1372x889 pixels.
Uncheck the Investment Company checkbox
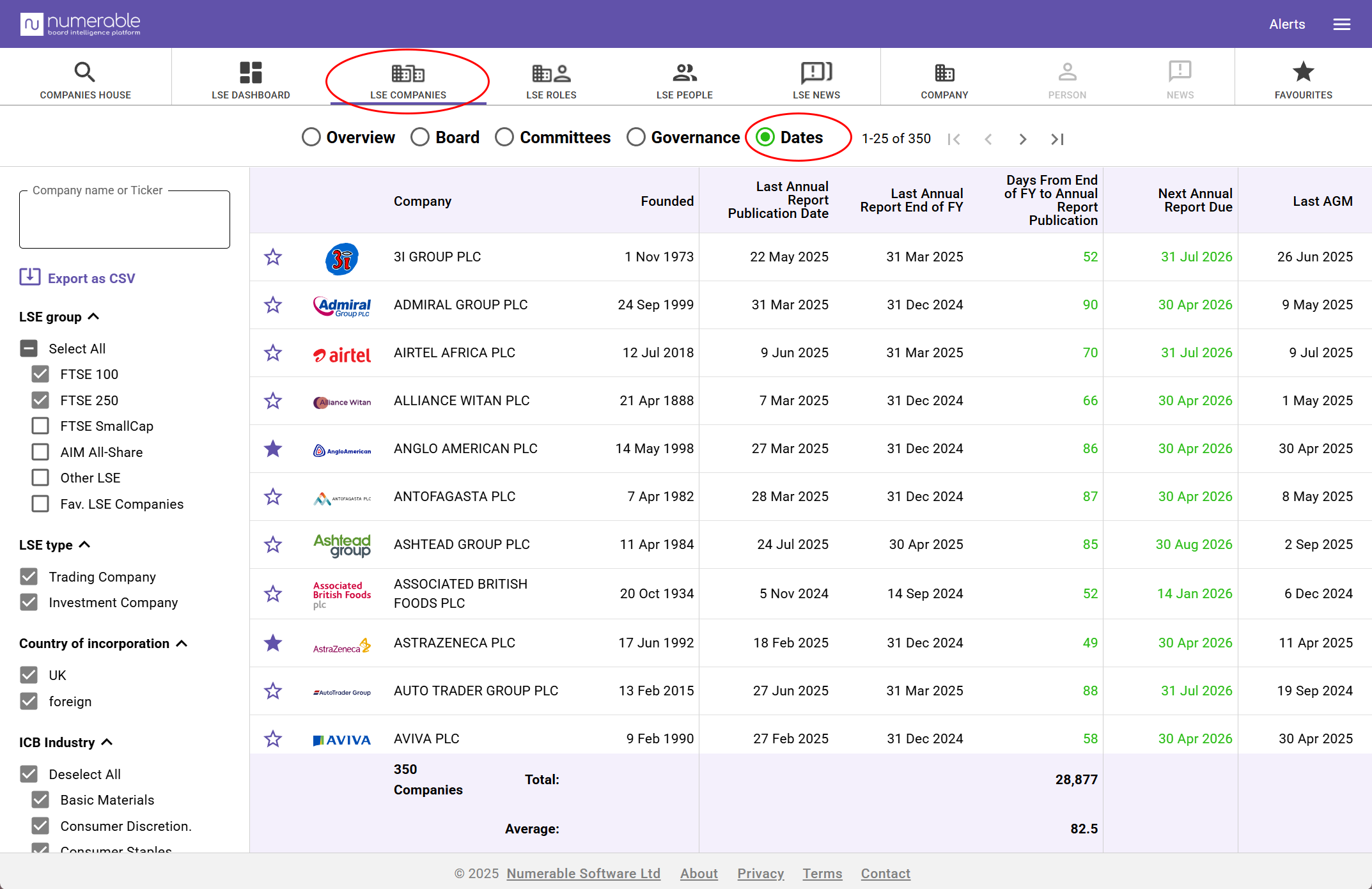click(29, 602)
